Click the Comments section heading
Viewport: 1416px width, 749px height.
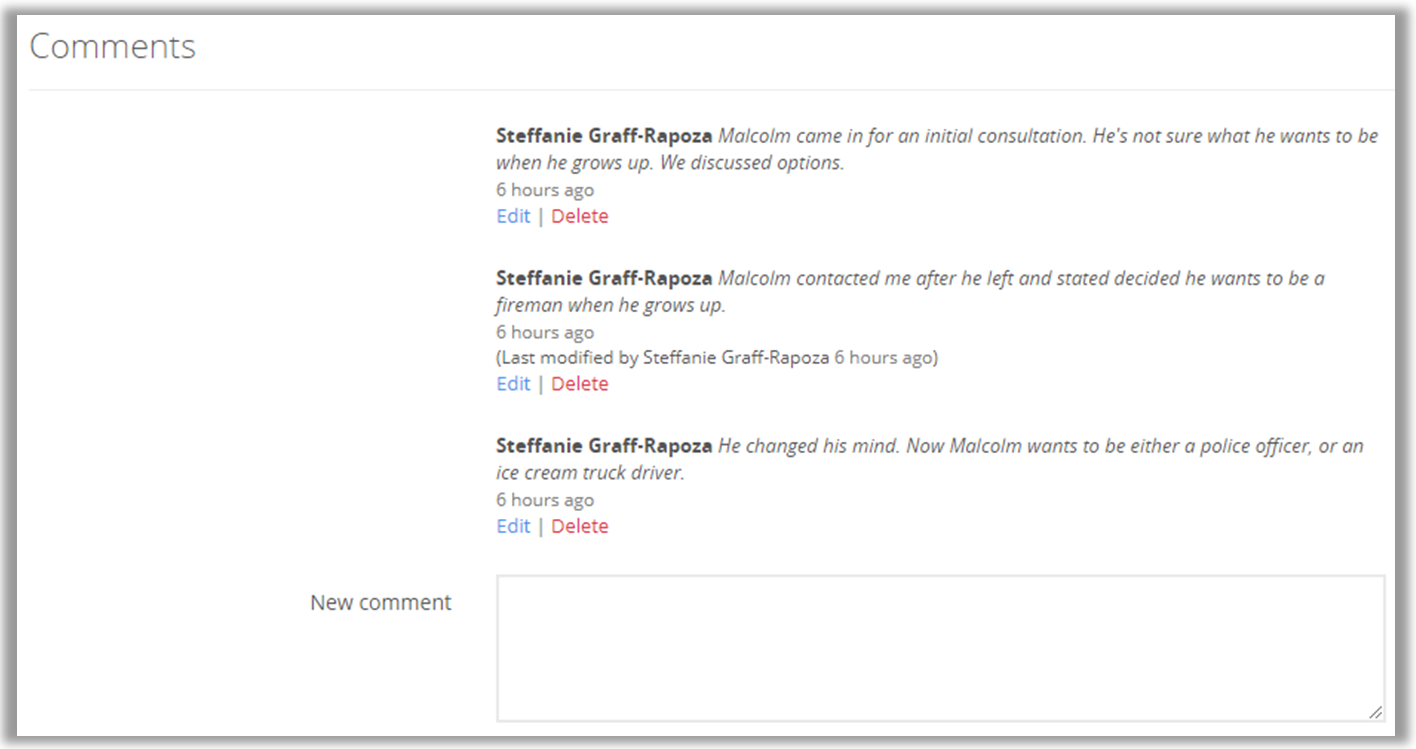[x=113, y=46]
